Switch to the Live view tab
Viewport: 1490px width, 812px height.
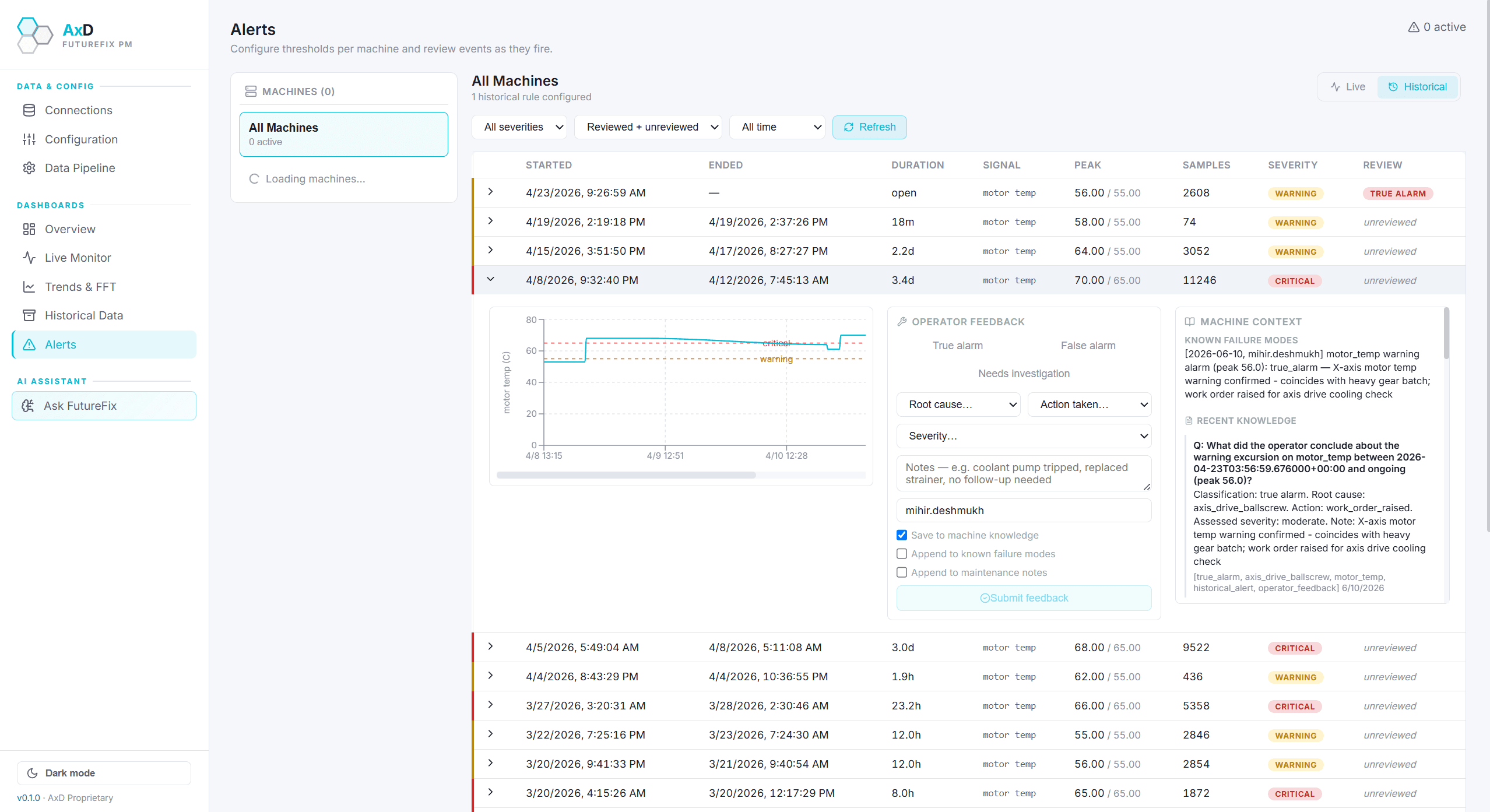coord(1348,87)
